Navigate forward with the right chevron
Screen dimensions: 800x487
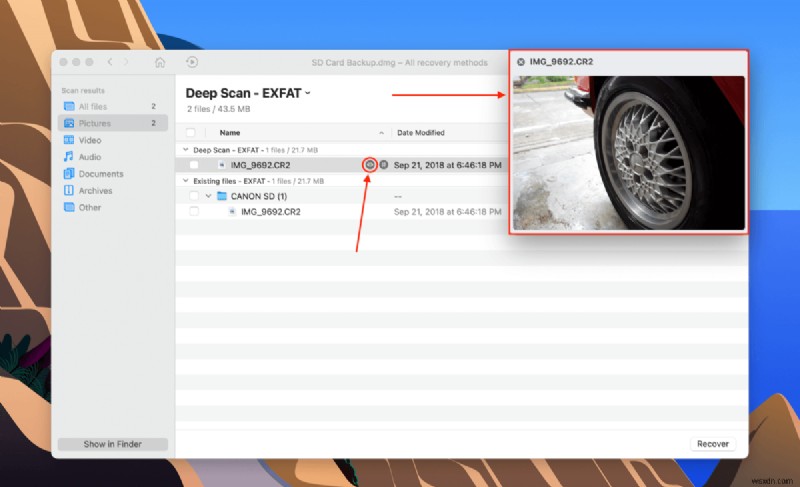126,62
